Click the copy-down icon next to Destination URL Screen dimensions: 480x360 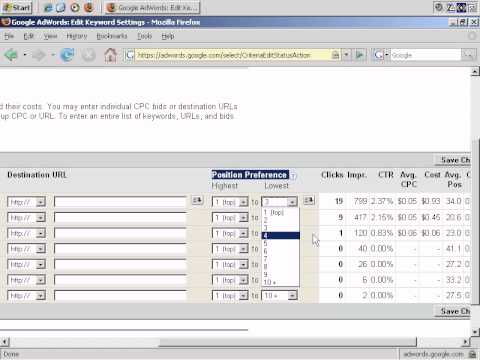click(x=197, y=200)
